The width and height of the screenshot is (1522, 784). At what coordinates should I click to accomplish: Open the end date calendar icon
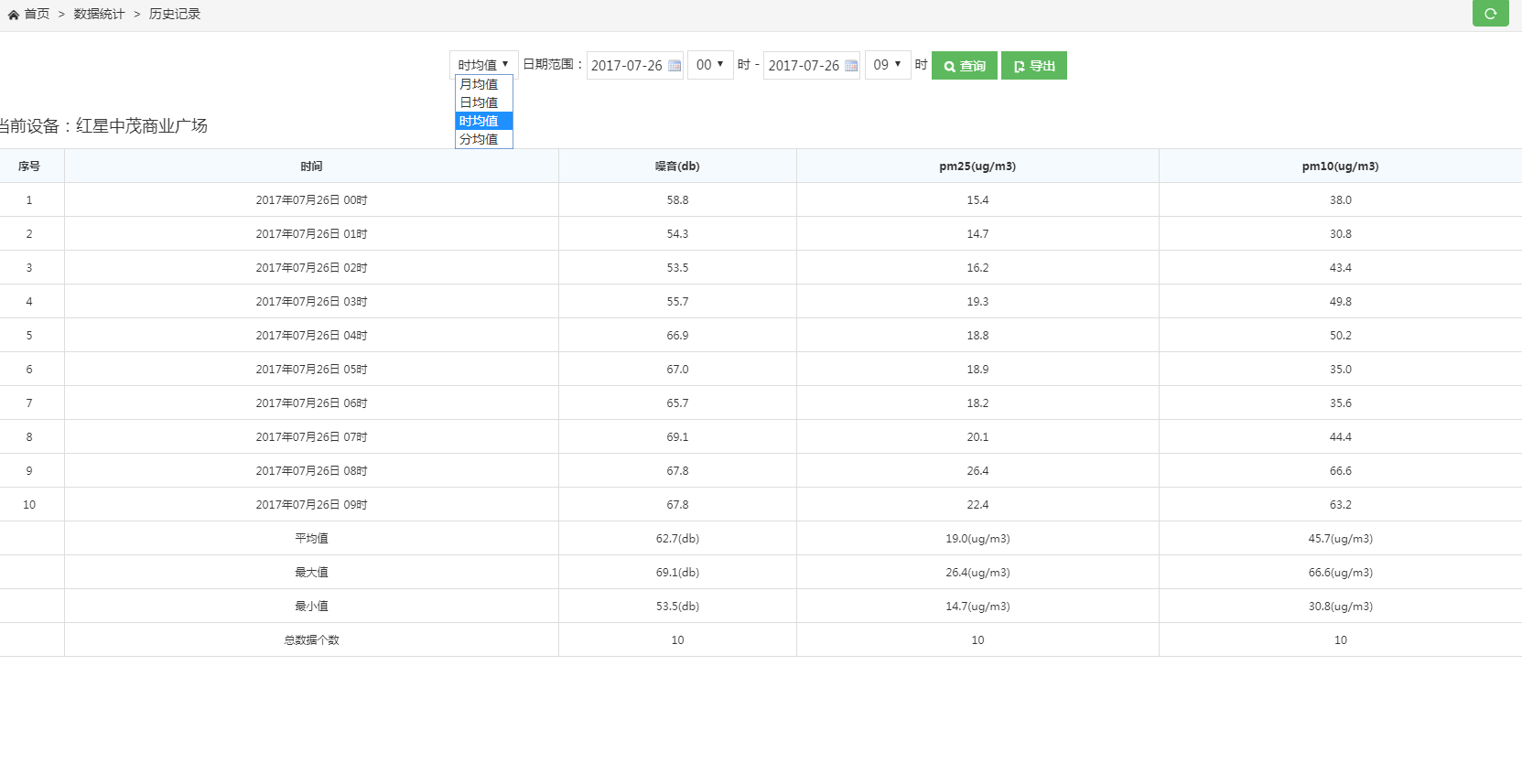(851, 66)
